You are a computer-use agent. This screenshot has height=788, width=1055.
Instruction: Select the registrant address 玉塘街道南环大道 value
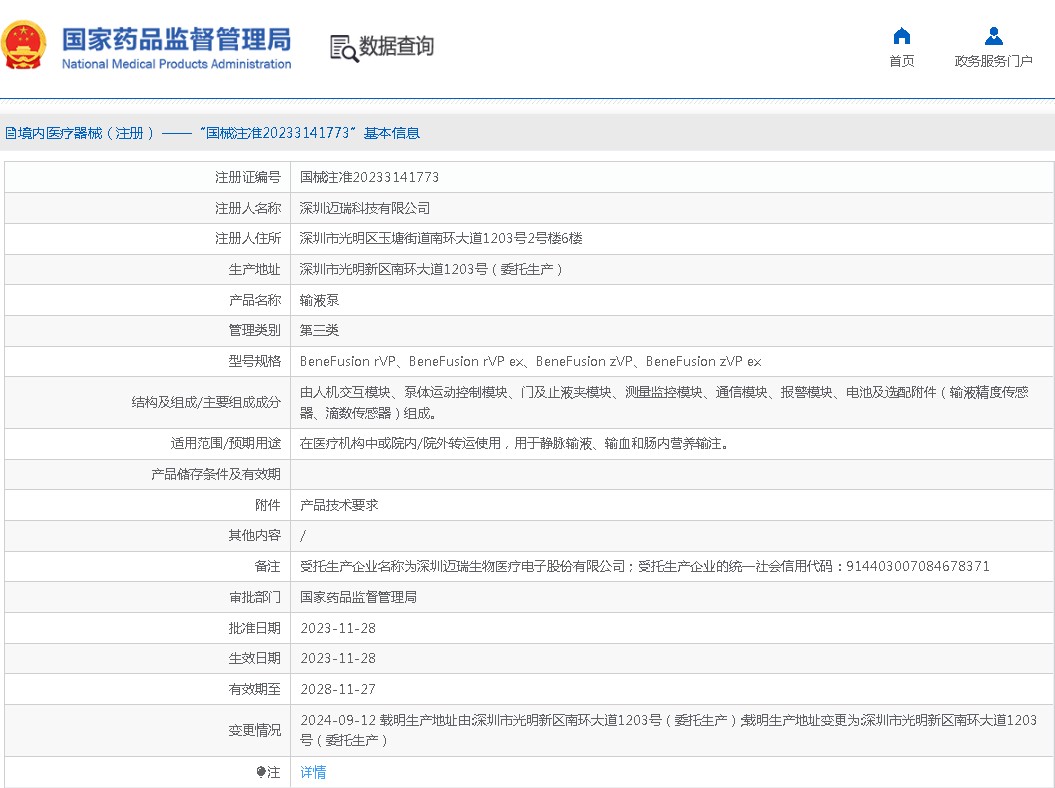click(x=441, y=238)
